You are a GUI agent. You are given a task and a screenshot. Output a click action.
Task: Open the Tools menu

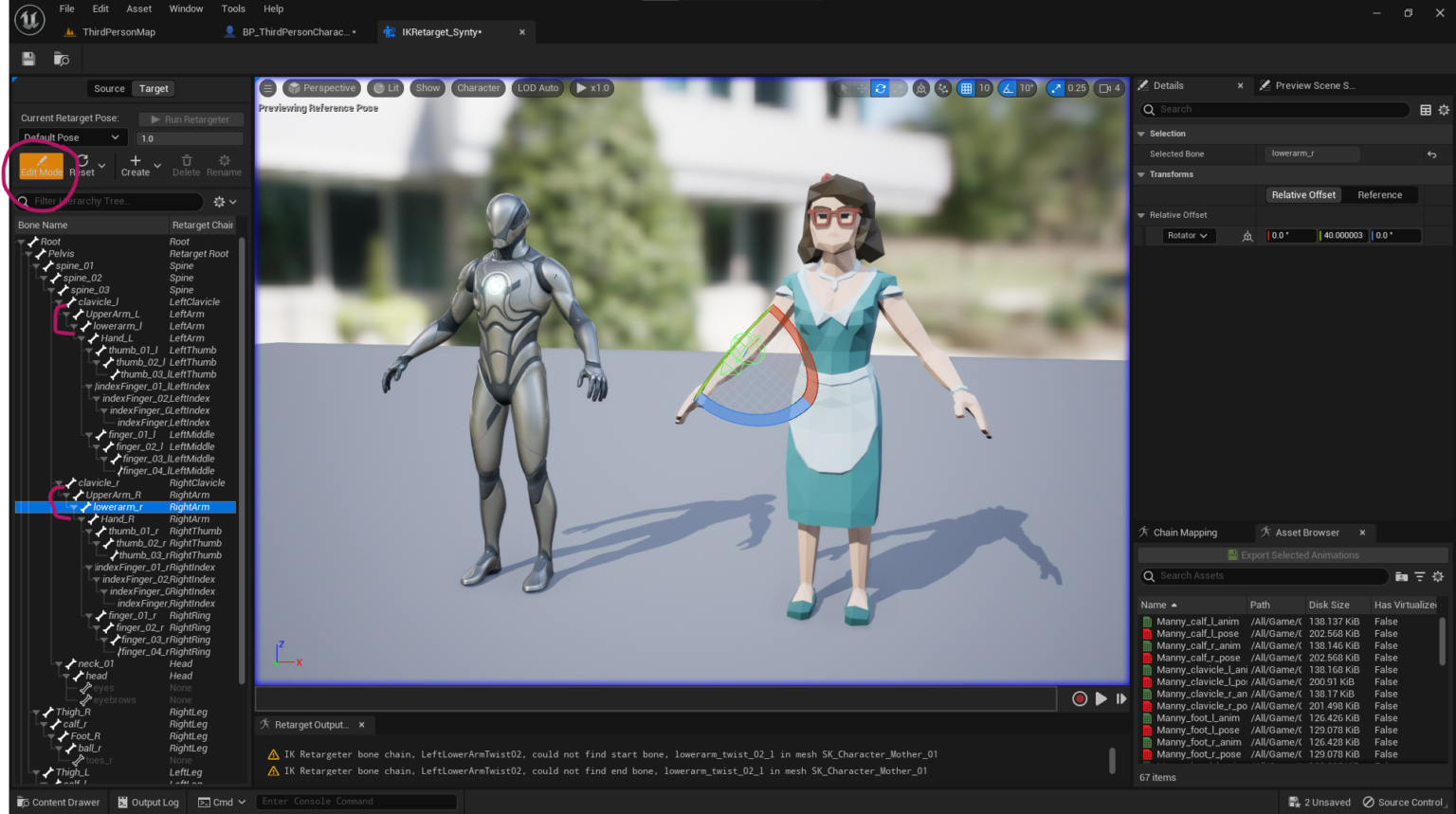coord(232,9)
